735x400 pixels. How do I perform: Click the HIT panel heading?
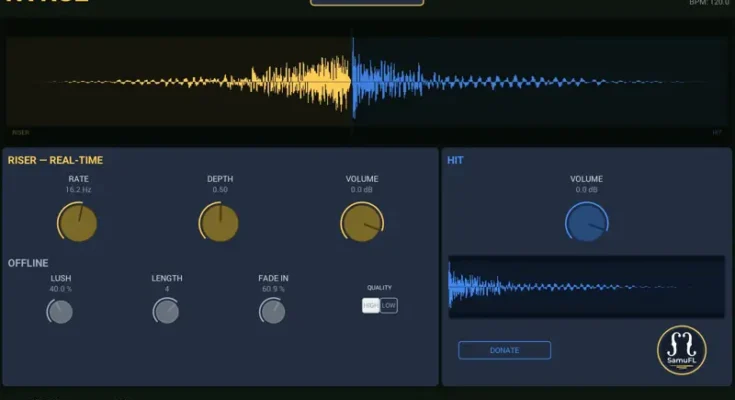(x=455, y=160)
